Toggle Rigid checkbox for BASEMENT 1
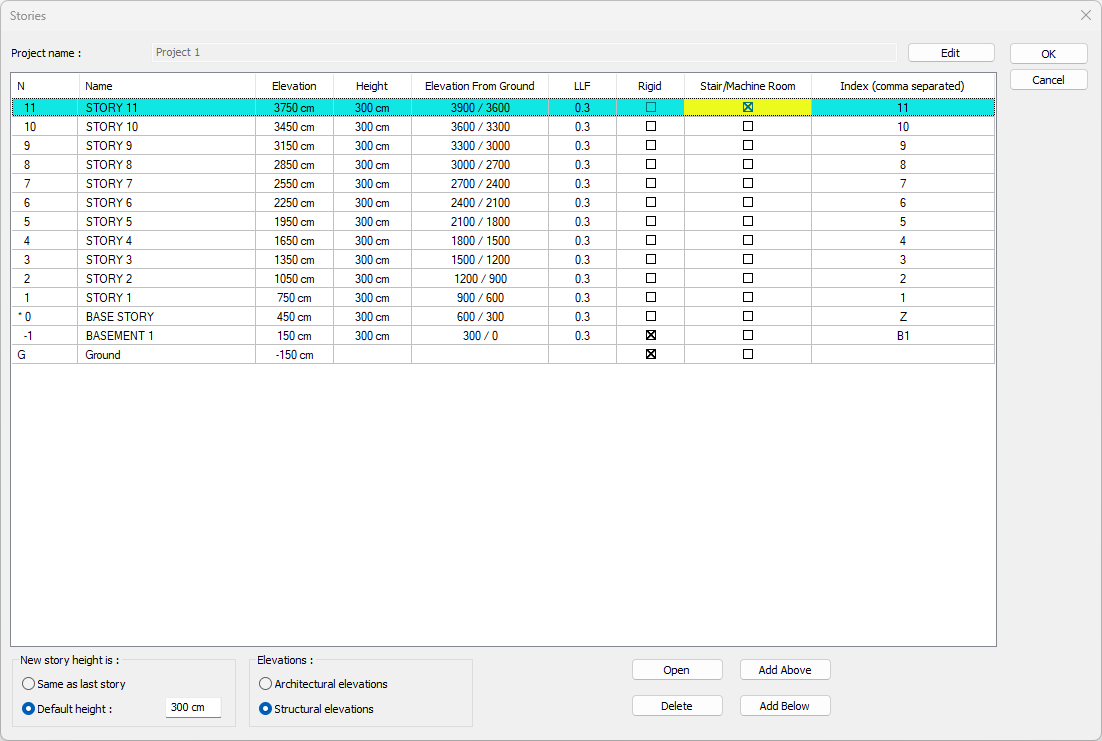Viewport: 1102px width, 741px height. 651,336
